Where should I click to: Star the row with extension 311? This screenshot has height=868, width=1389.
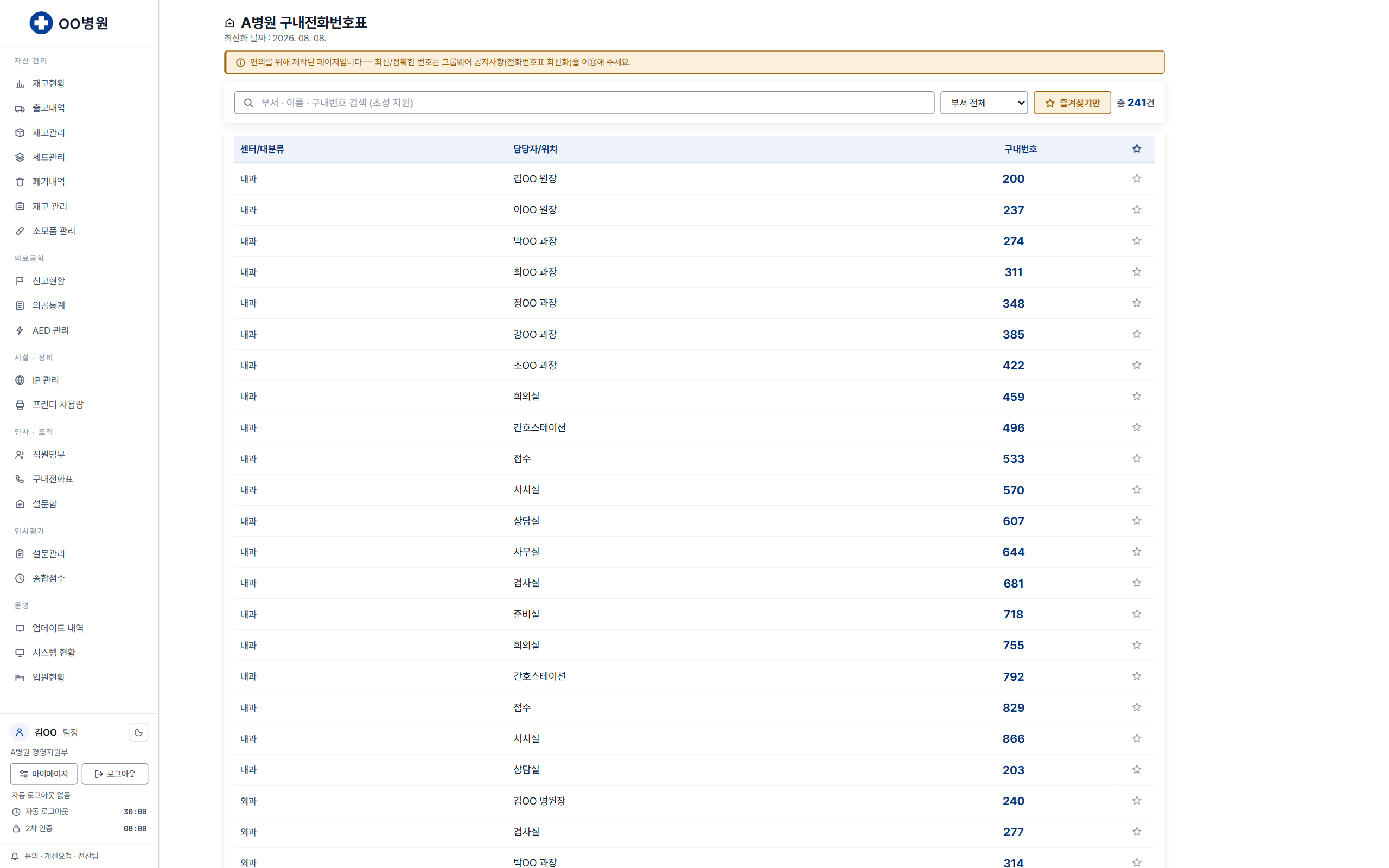1137,272
